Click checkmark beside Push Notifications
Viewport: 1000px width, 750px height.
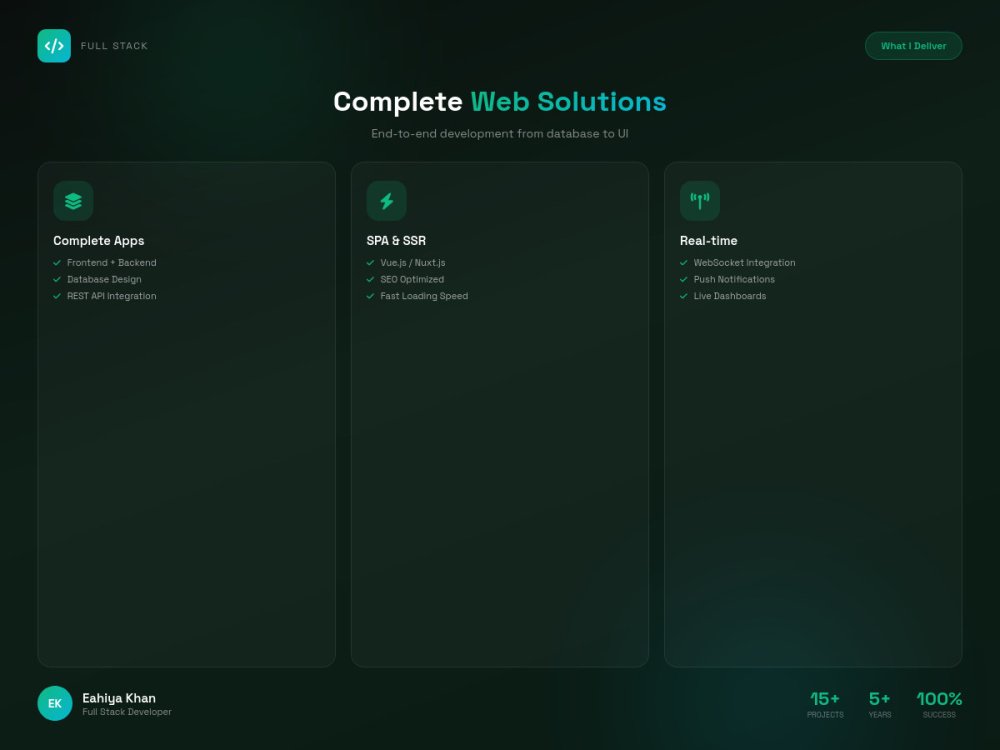[684, 279]
